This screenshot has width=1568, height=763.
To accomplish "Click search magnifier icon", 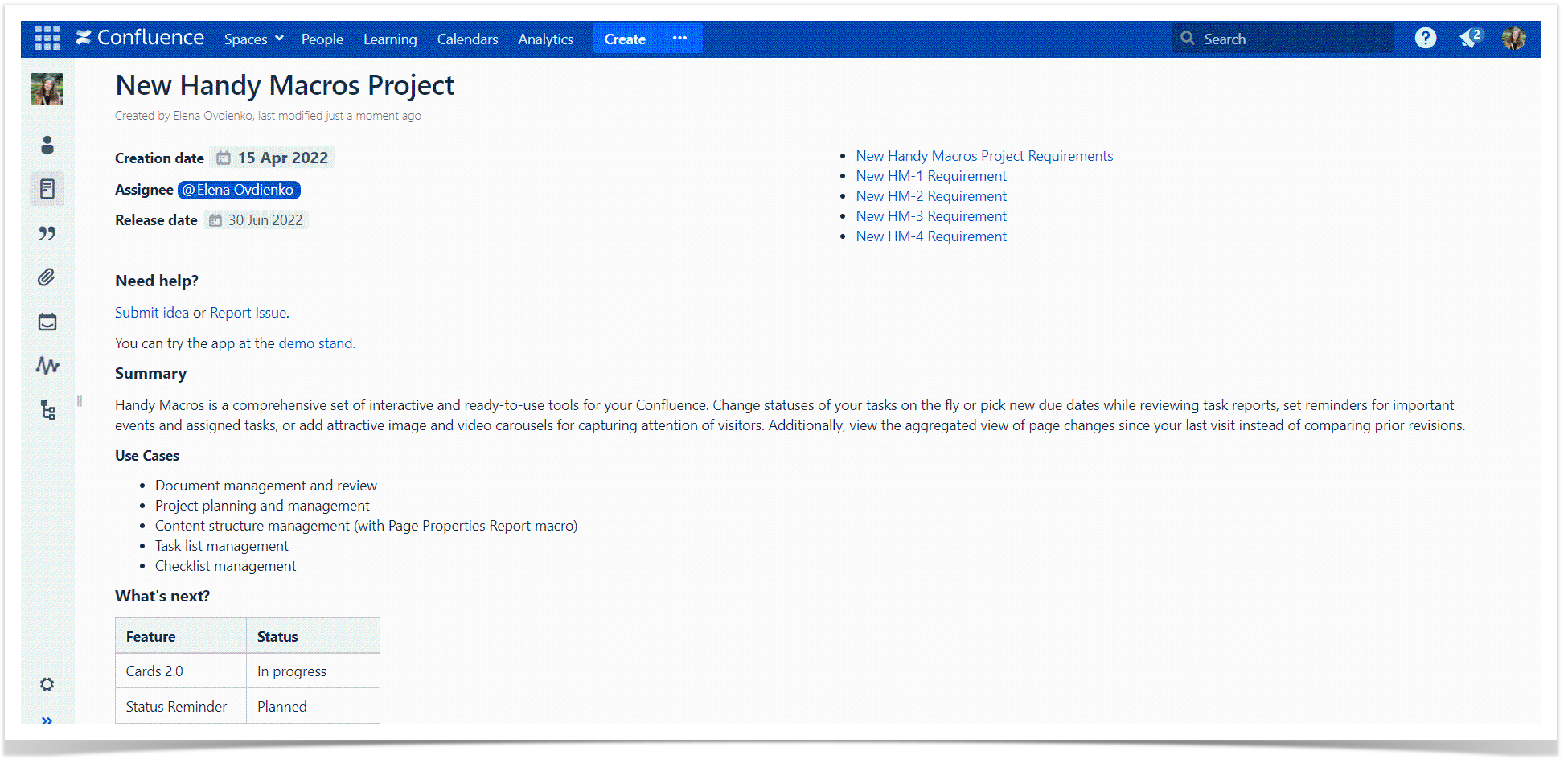I will 1188,38.
